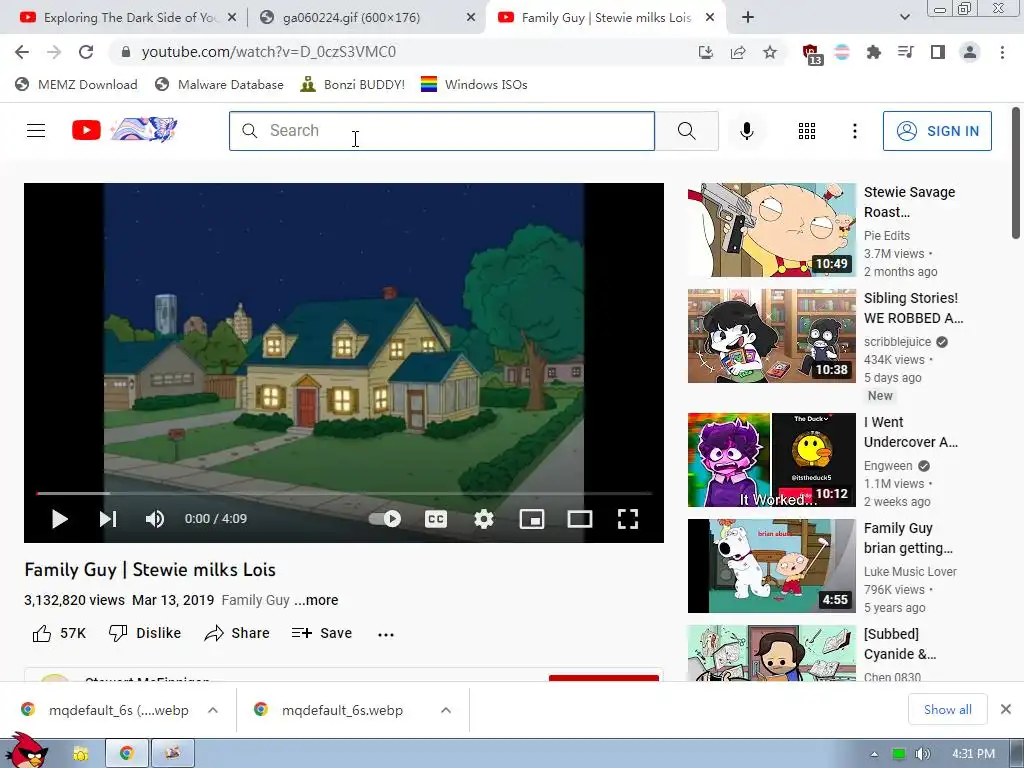Click the address bar URL
Image resolution: width=1024 pixels, height=768 pixels.
[x=268, y=52]
